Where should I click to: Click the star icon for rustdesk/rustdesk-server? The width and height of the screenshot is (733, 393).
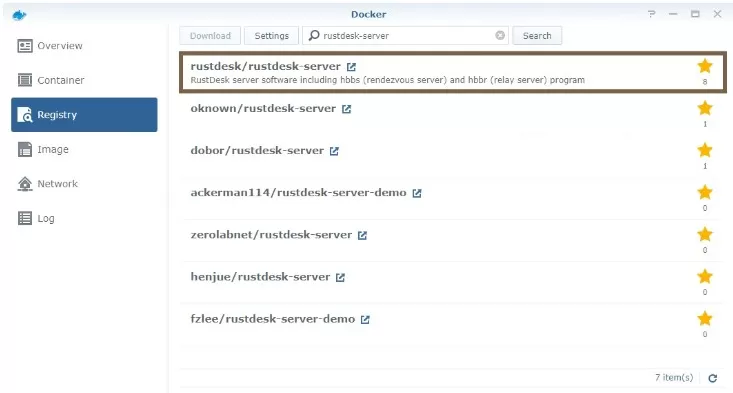coord(704,66)
